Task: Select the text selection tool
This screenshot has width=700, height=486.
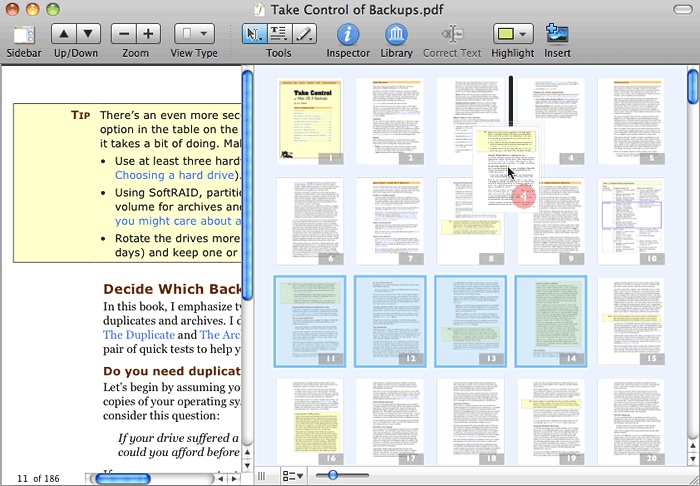Action: [x=279, y=33]
